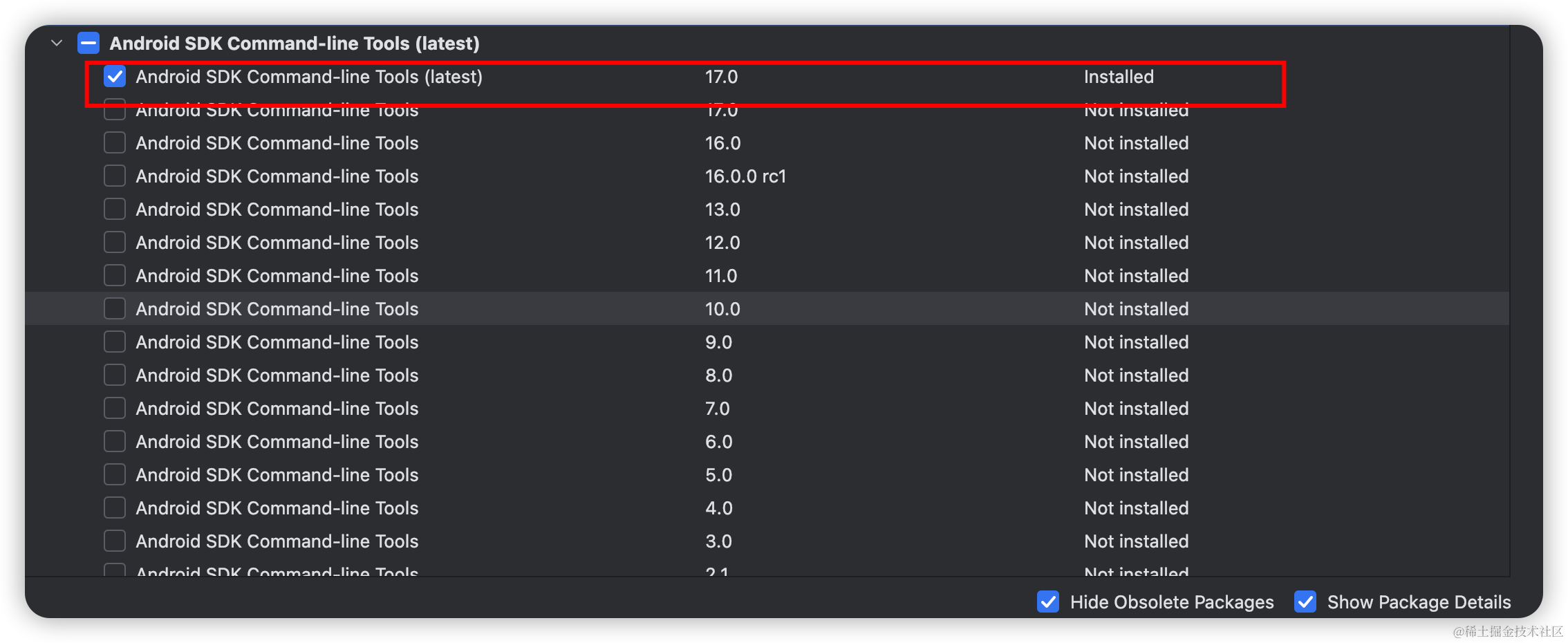Click the Installed status of version 17.0
This screenshot has height=643, width=1568.
[1119, 77]
